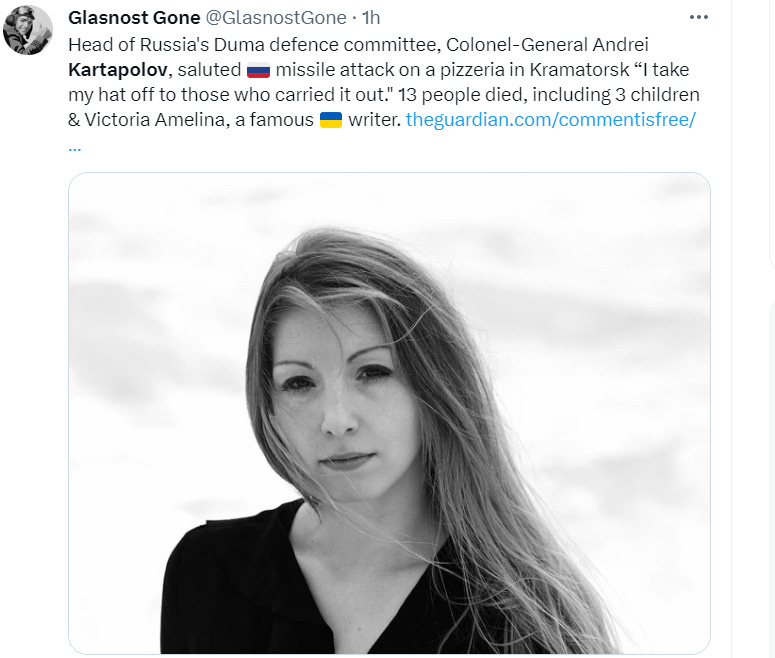This screenshot has height=658, width=775.
Task: Open the Glasnost Gone display name
Action: click(134, 18)
